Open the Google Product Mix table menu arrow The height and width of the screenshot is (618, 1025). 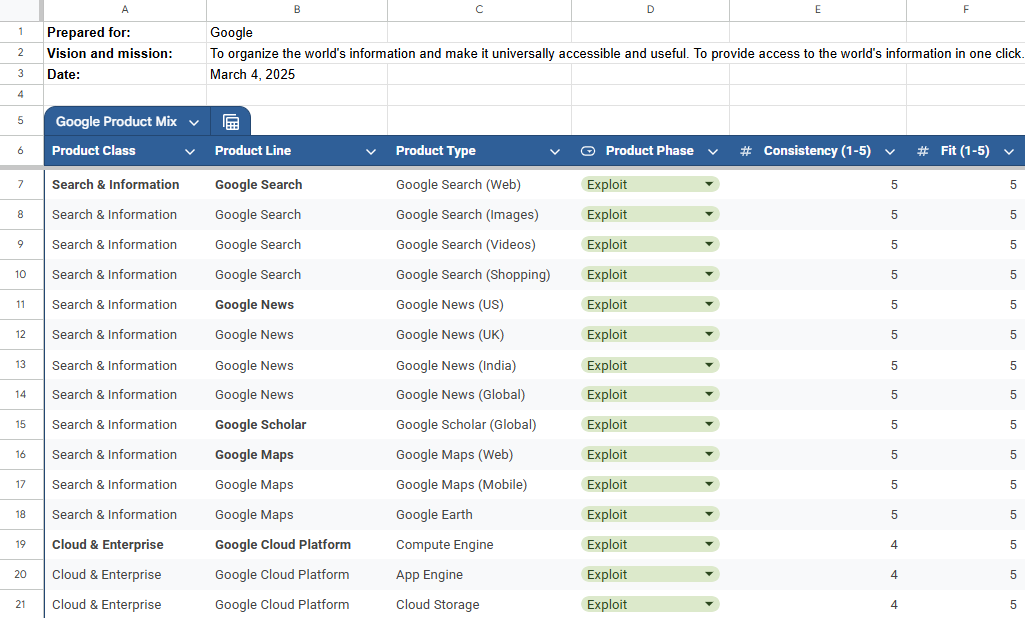tap(194, 122)
